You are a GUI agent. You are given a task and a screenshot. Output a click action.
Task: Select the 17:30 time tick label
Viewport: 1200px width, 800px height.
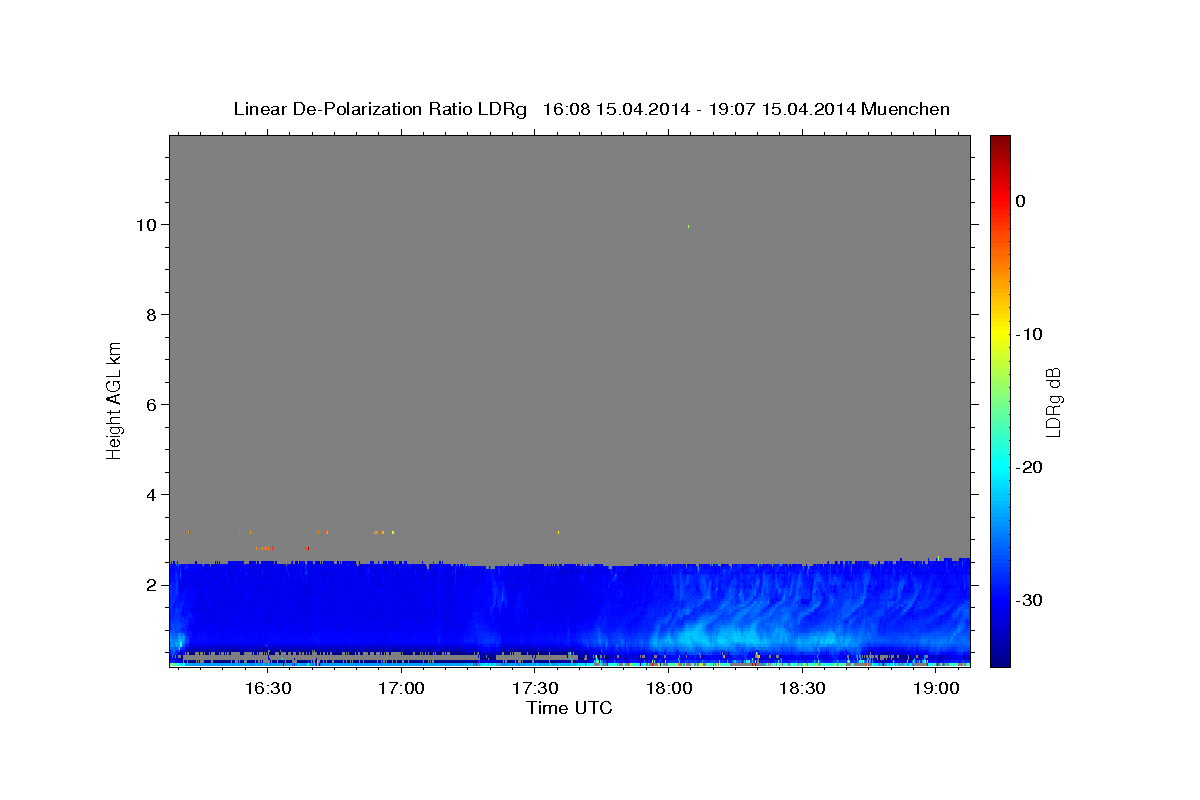[535, 688]
